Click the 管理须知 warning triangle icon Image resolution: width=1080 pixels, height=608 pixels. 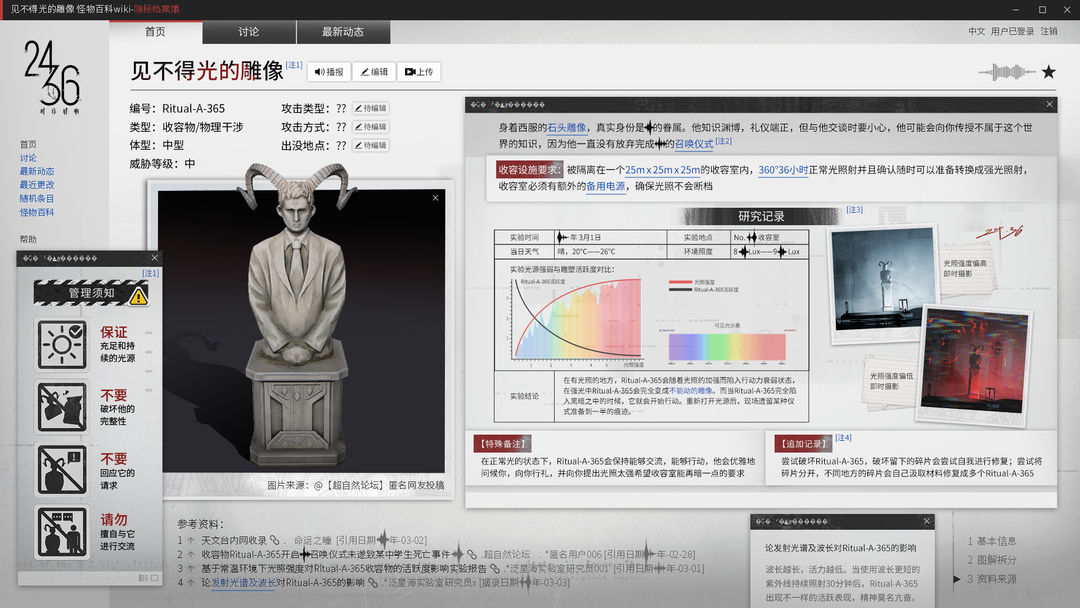pyautogui.click(x=138, y=296)
